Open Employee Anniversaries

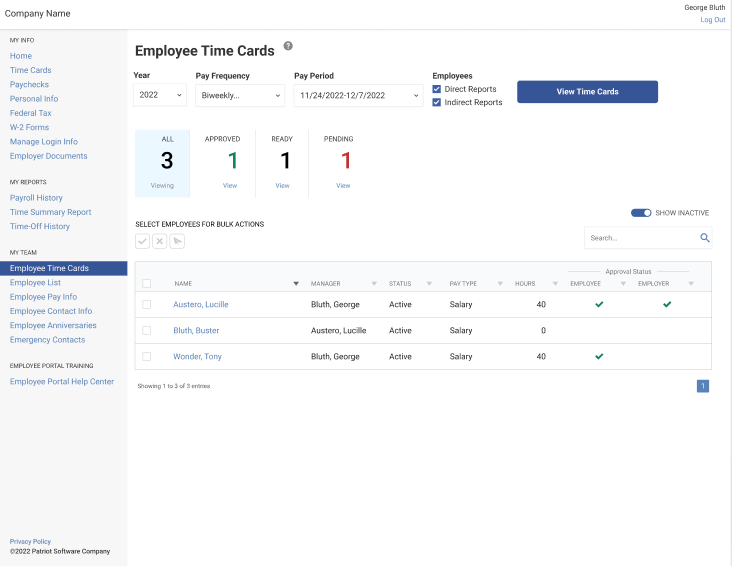click(x=53, y=325)
